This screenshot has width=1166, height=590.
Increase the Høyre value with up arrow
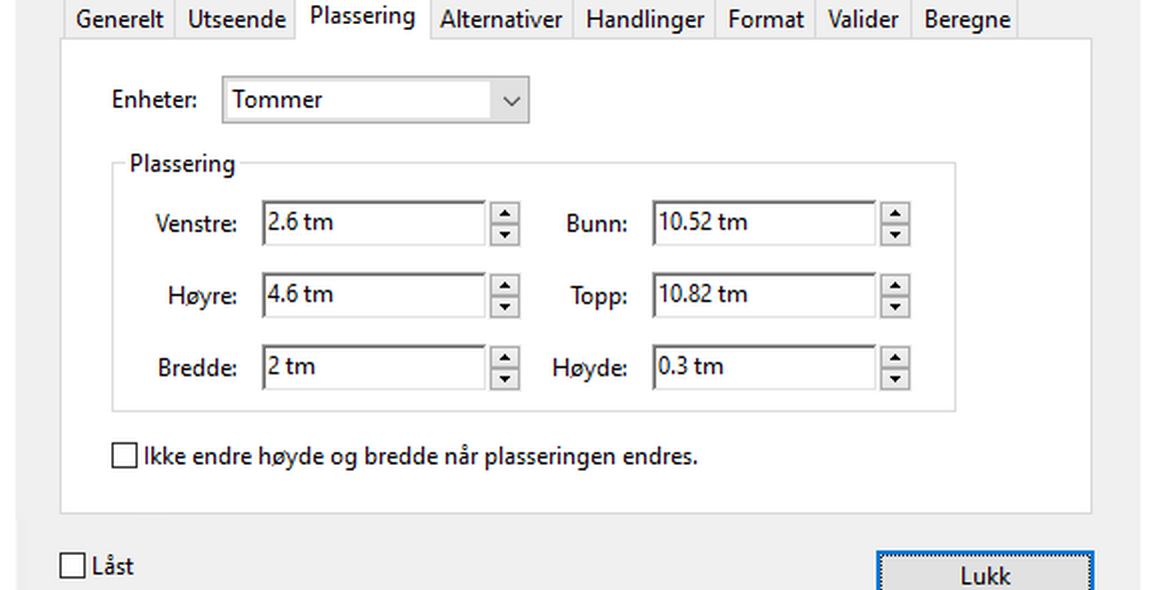coord(505,285)
